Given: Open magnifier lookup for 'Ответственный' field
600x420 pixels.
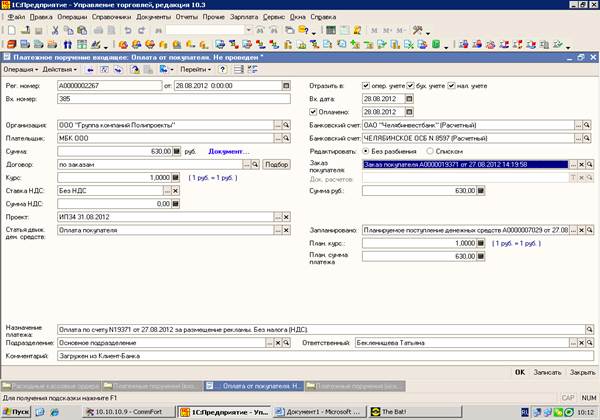Looking at the screenshot, I should 591,341.
